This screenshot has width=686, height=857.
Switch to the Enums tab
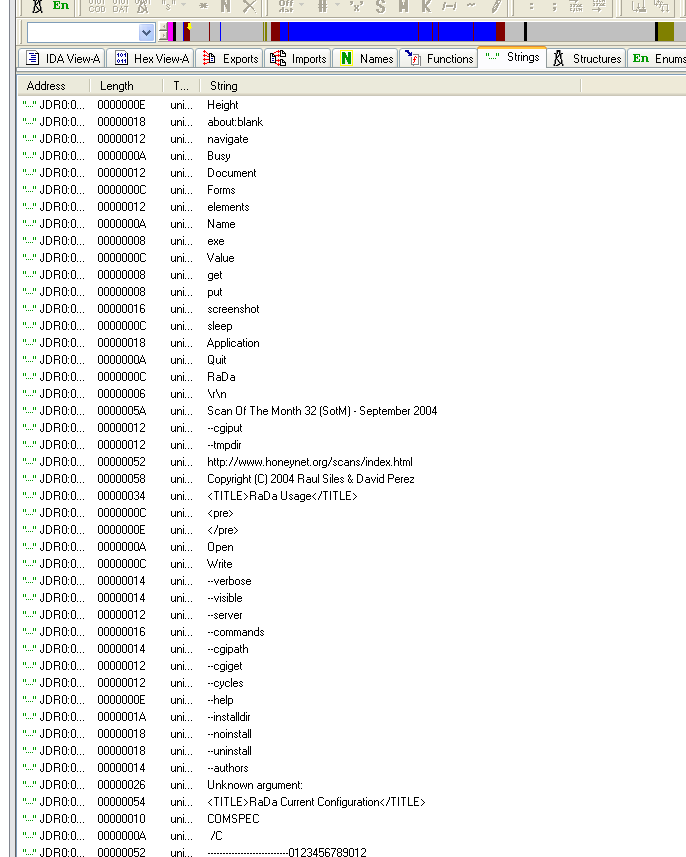coord(658,58)
